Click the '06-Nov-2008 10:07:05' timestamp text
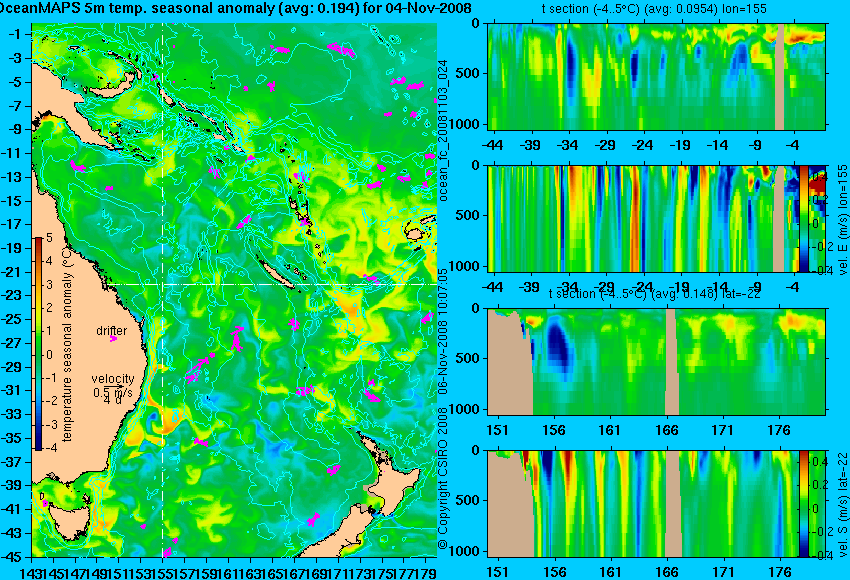850x580 pixels. click(x=443, y=331)
